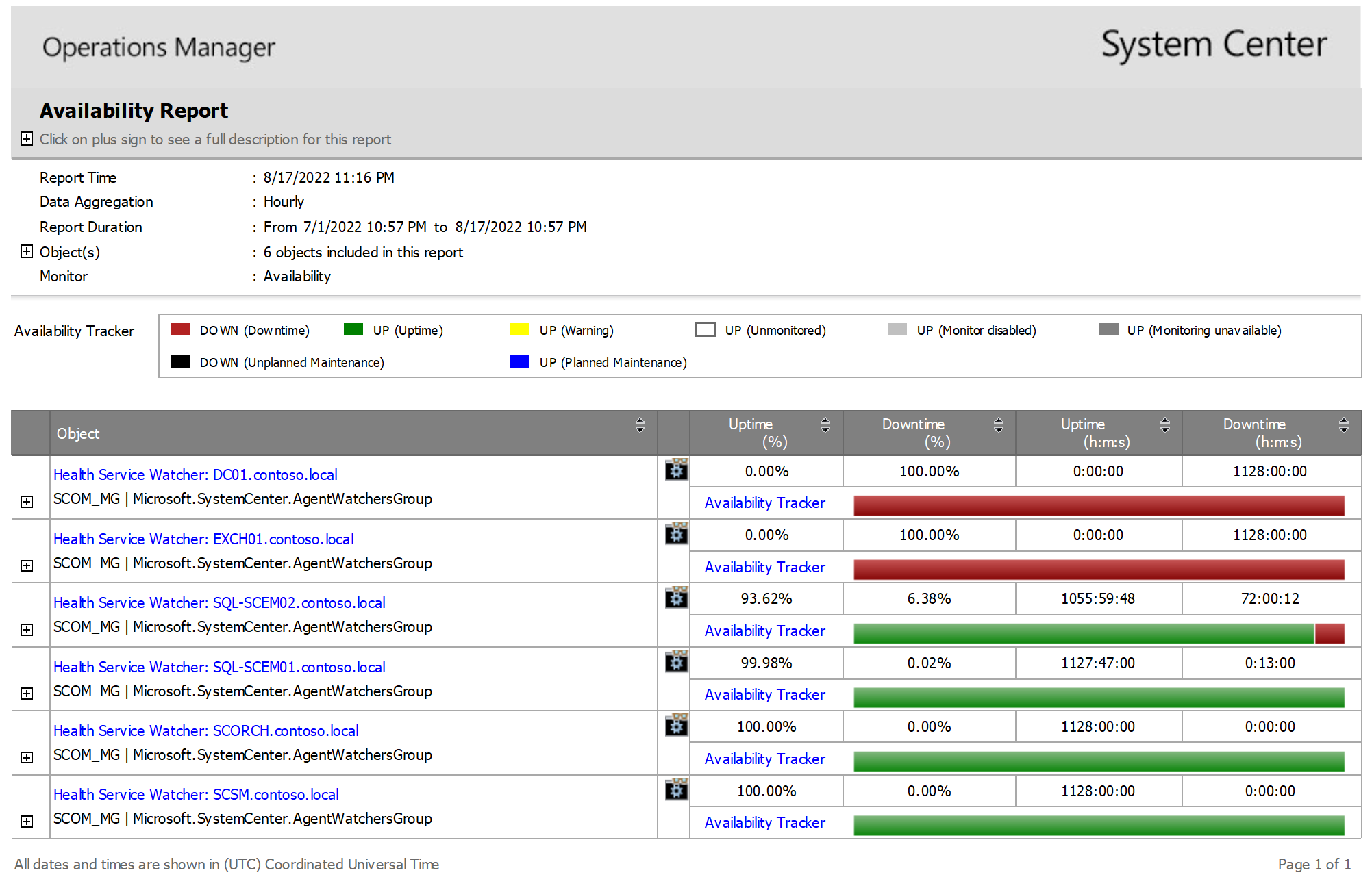This screenshot has height=877, width=1372.
Task: Sort by Downtime (%) column arrows
Action: (x=998, y=425)
